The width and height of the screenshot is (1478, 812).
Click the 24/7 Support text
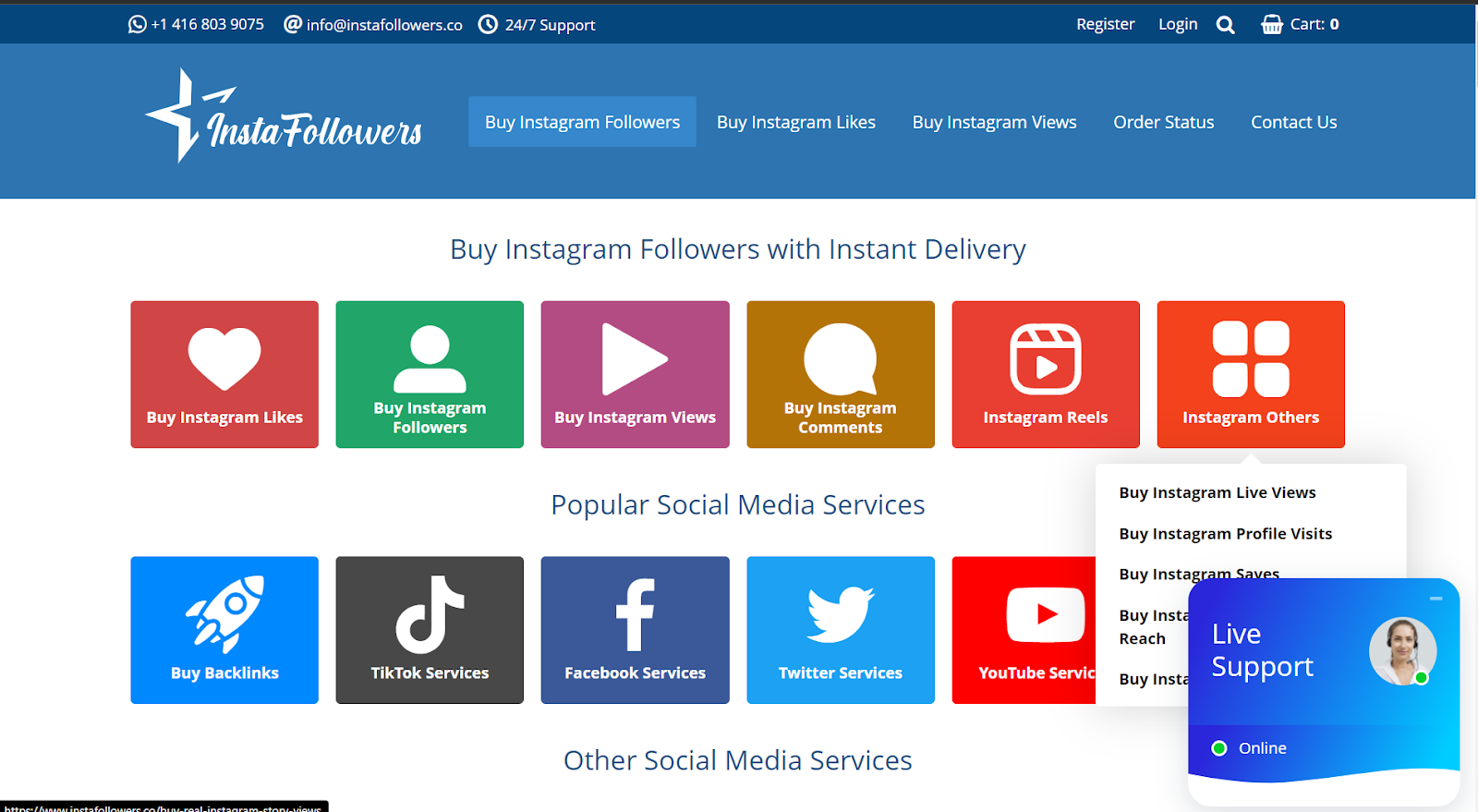click(550, 25)
